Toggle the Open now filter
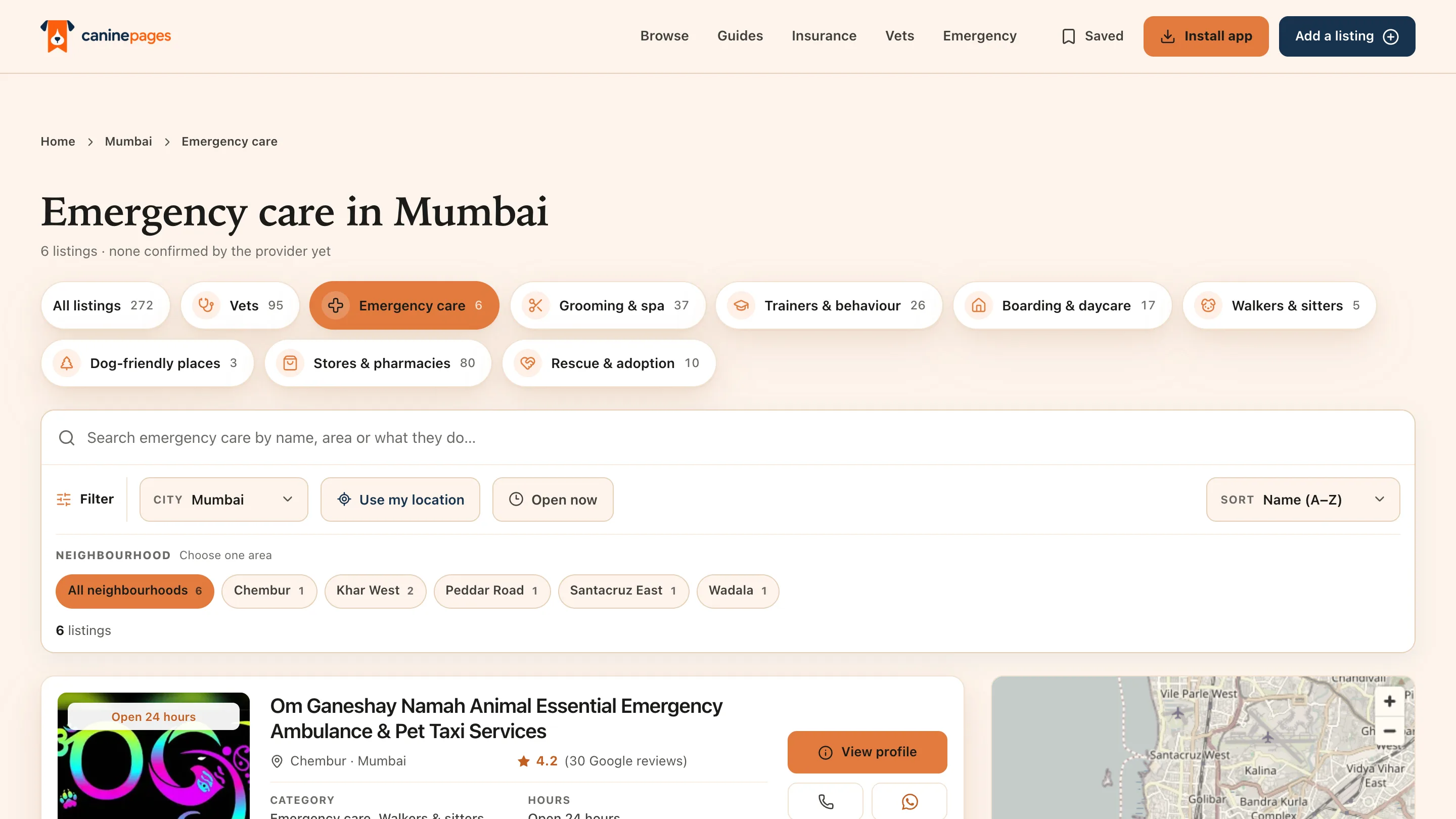 click(553, 499)
